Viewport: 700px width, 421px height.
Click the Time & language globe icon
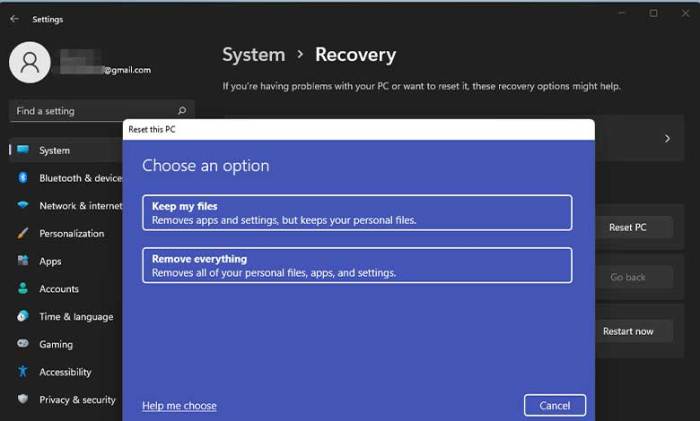click(x=23, y=316)
